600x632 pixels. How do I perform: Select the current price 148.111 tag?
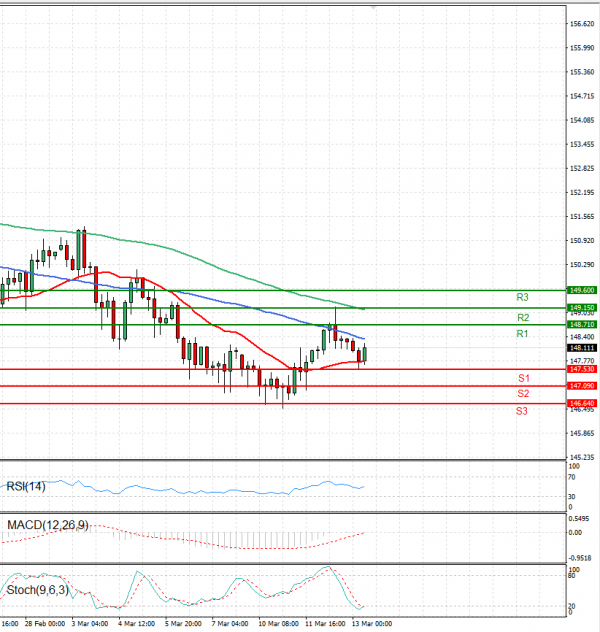pos(582,348)
